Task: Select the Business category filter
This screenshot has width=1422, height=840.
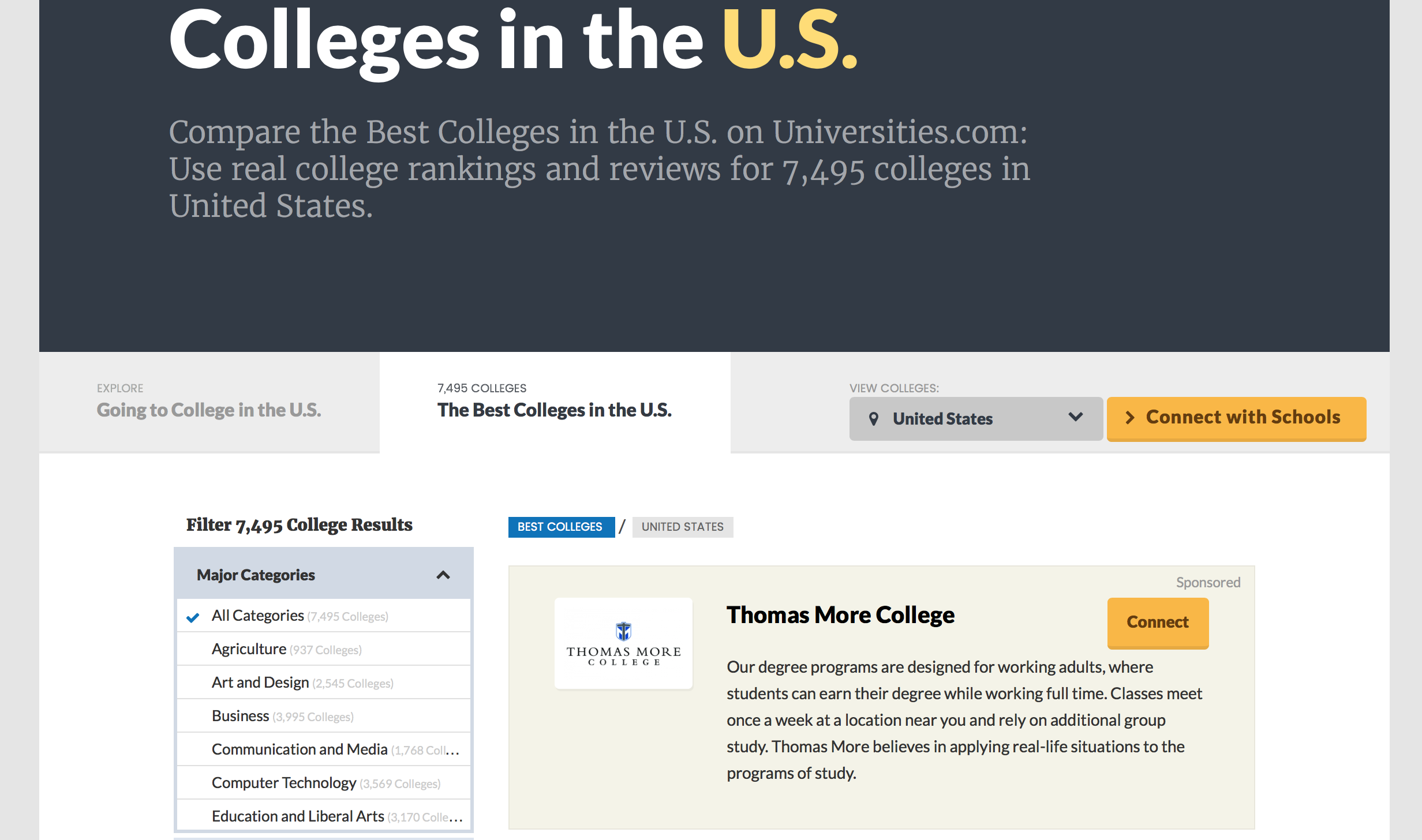Action: tap(241, 717)
